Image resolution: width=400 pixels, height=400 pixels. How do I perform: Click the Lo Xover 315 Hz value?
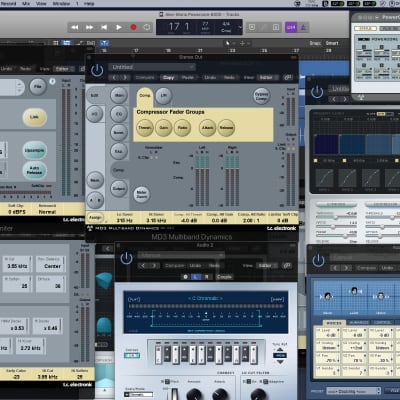[125, 220]
